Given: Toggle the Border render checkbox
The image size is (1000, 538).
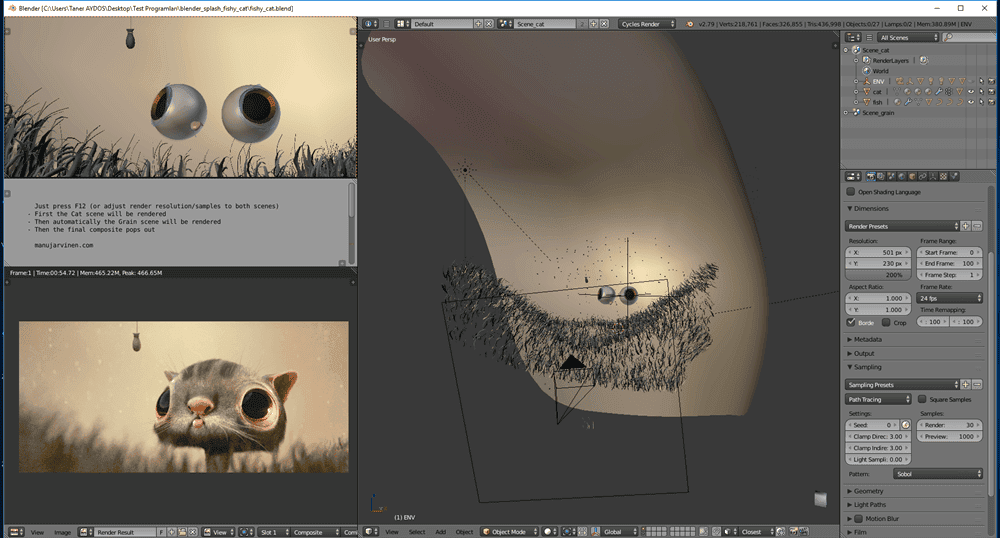Looking at the screenshot, I should 851,322.
